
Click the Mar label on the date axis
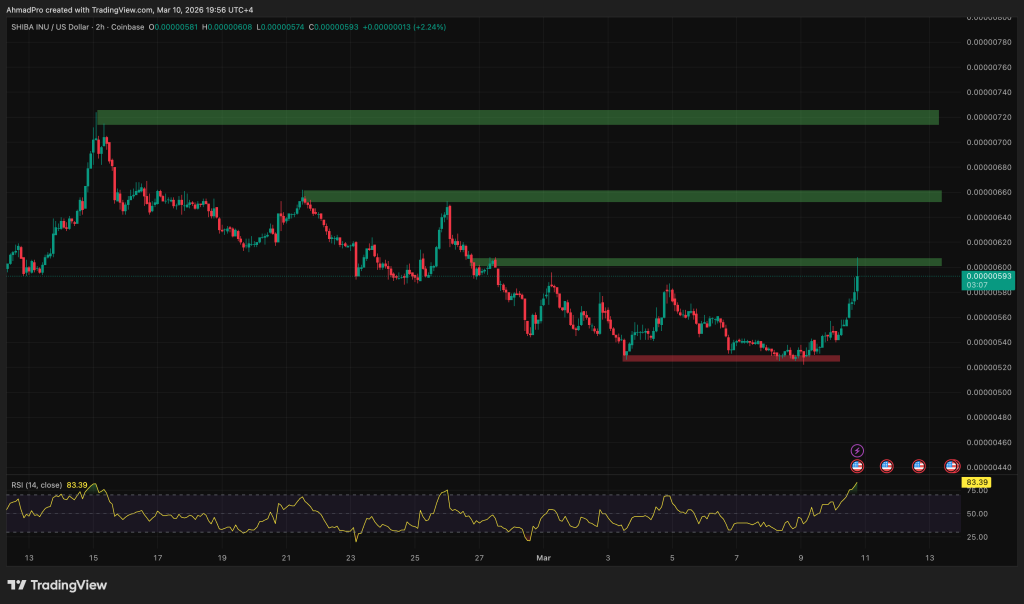click(543, 558)
